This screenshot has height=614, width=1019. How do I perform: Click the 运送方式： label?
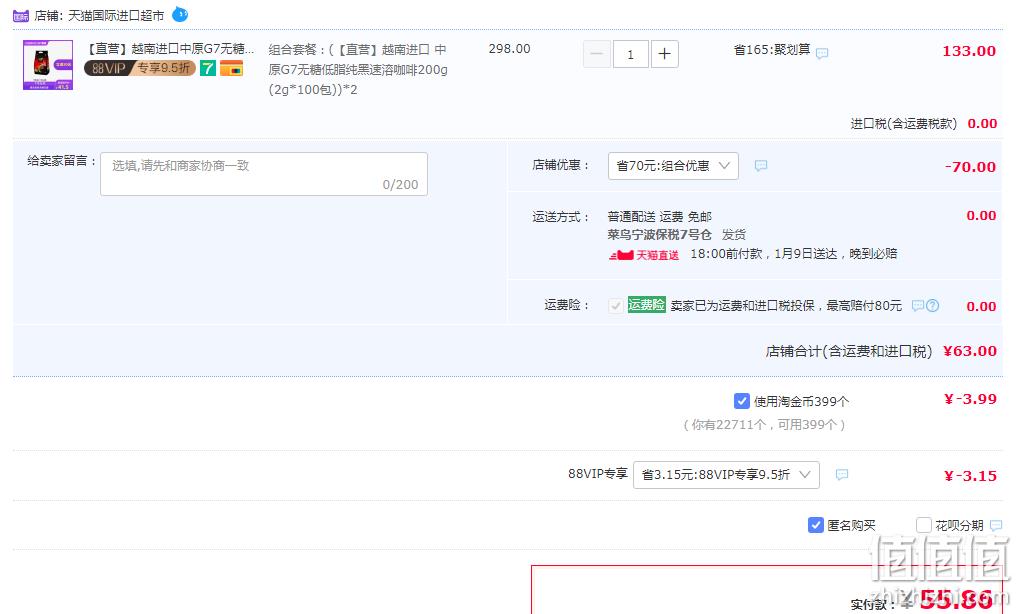[x=561, y=217]
